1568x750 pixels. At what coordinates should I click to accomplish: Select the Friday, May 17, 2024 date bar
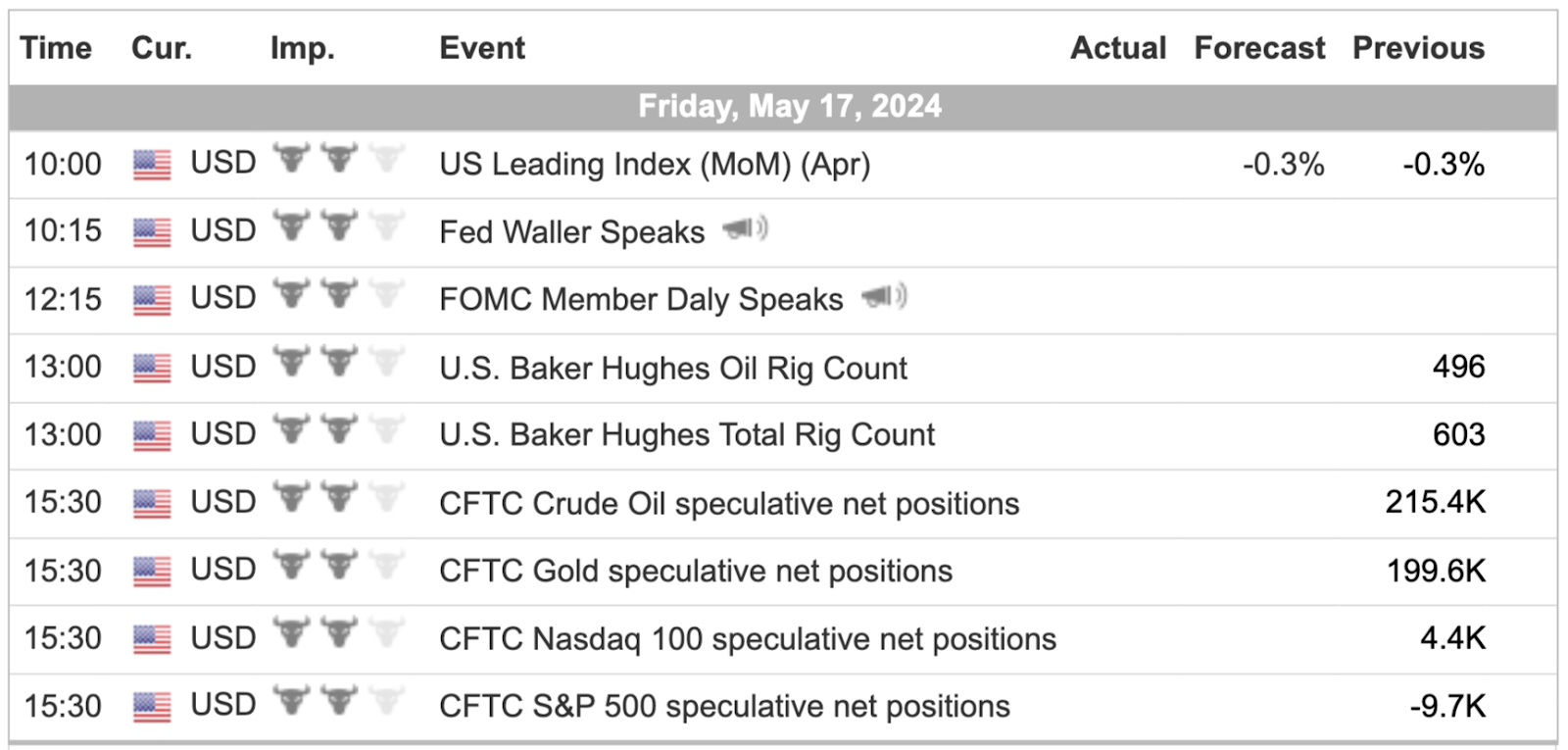point(783,107)
